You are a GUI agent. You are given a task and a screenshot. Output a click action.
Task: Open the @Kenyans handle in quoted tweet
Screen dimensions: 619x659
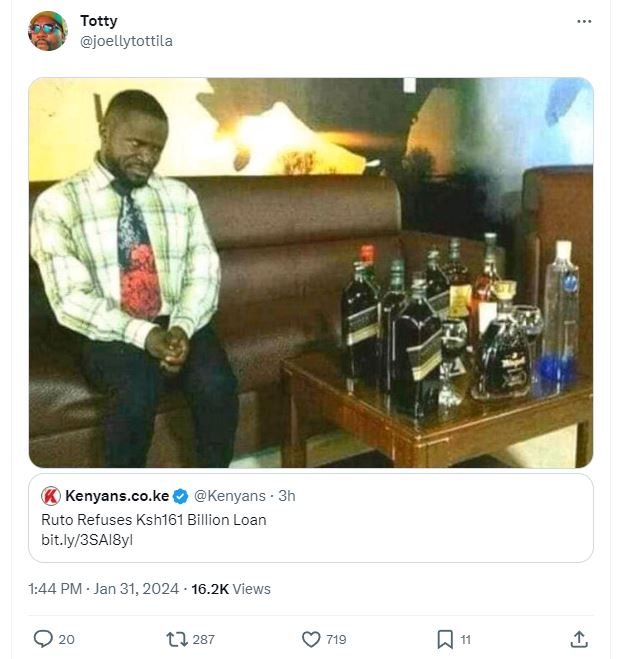tap(229, 496)
